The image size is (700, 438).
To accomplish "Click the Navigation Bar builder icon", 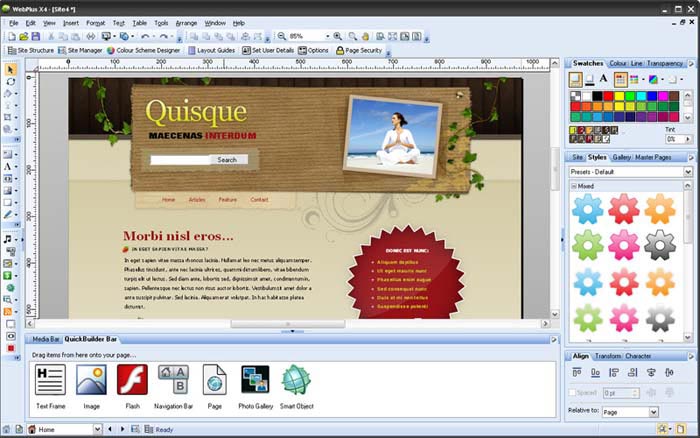I will [173, 380].
